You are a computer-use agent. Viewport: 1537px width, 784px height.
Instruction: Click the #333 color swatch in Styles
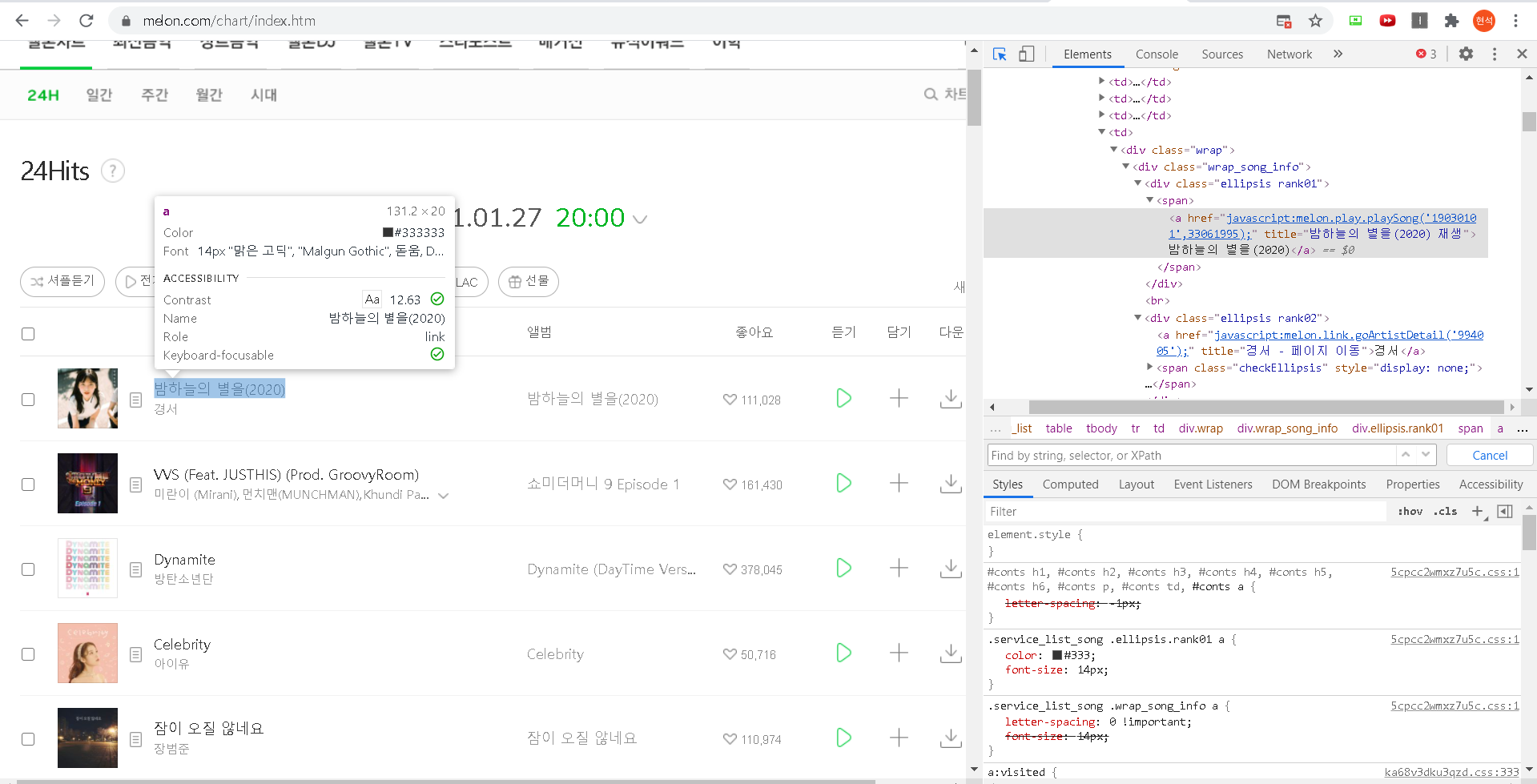click(x=1056, y=655)
